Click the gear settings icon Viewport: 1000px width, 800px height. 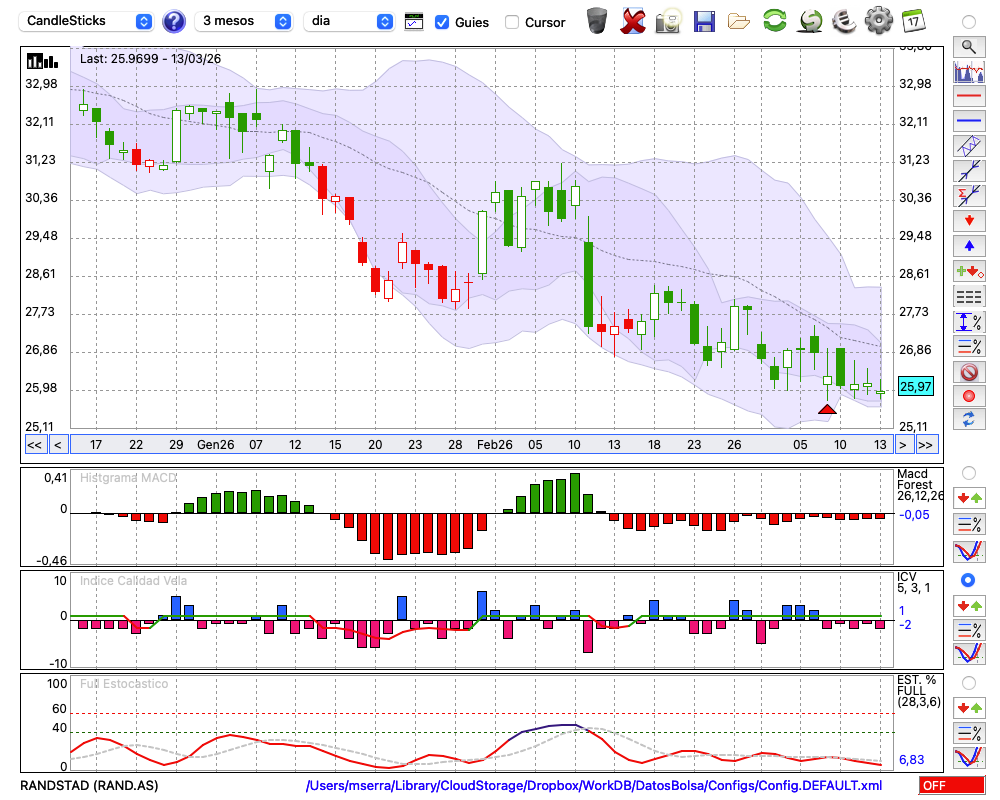[x=878, y=20]
